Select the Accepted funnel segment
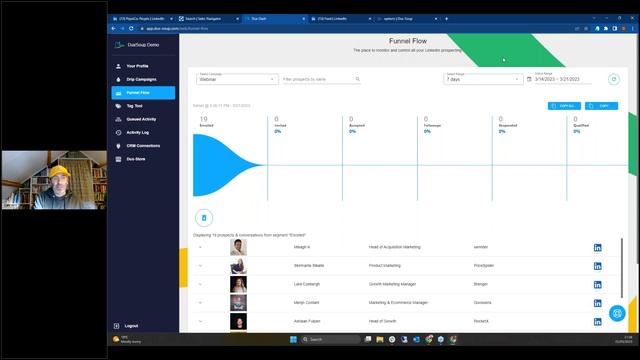This screenshot has height=360, width=640. click(x=356, y=124)
